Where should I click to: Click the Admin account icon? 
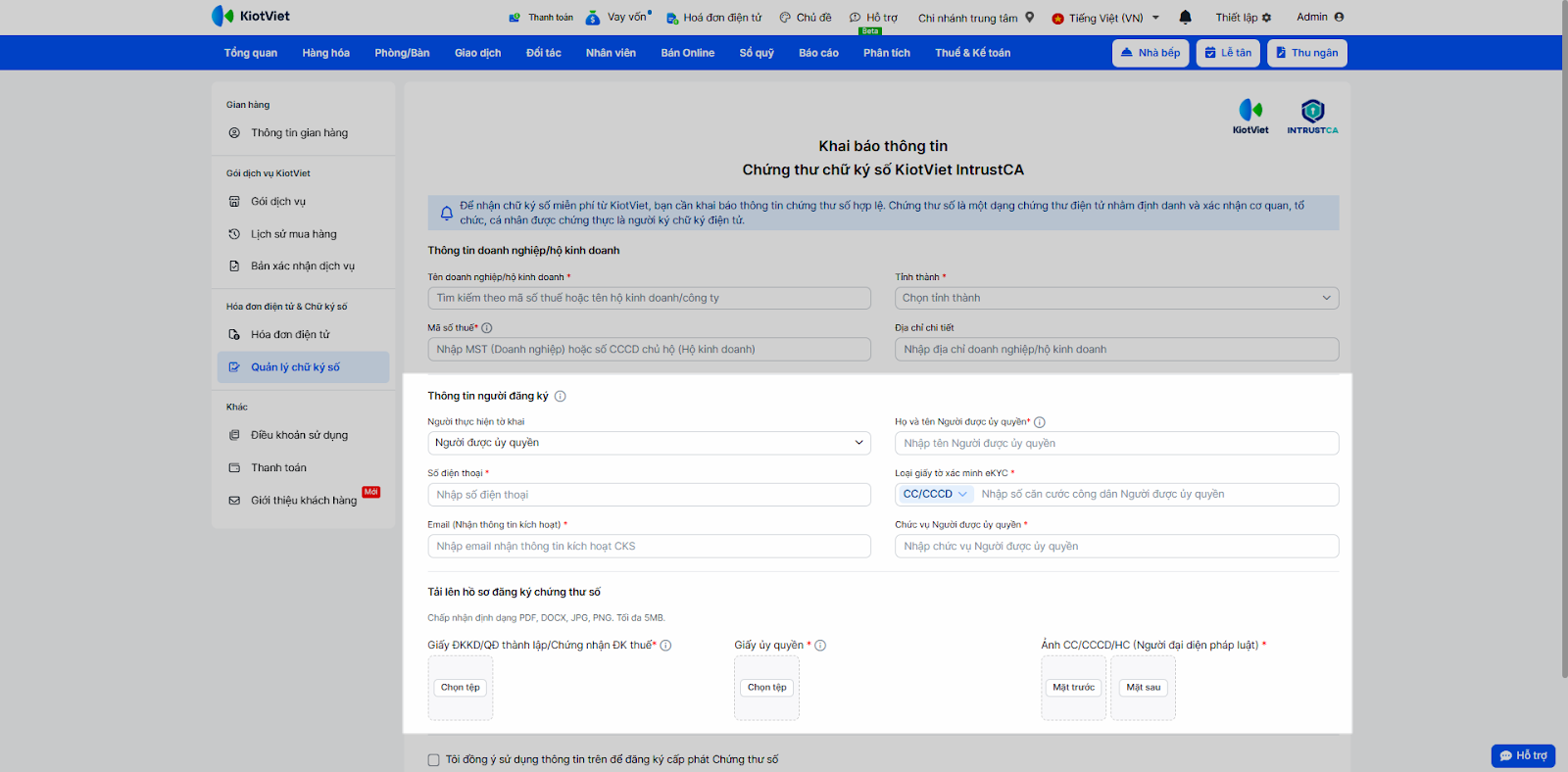1339,17
